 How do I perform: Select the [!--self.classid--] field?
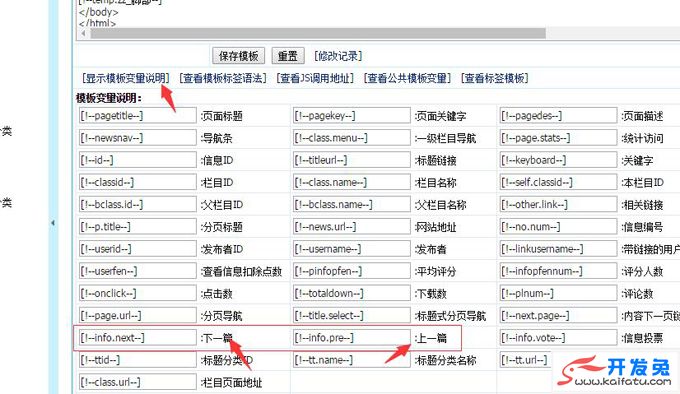(x=558, y=182)
